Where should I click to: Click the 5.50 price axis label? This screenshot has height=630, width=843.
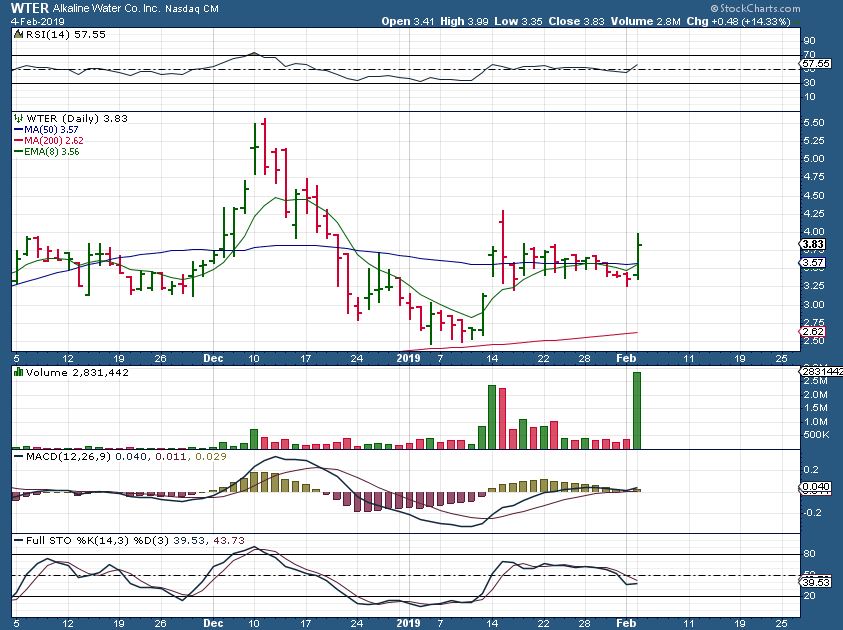(814, 123)
